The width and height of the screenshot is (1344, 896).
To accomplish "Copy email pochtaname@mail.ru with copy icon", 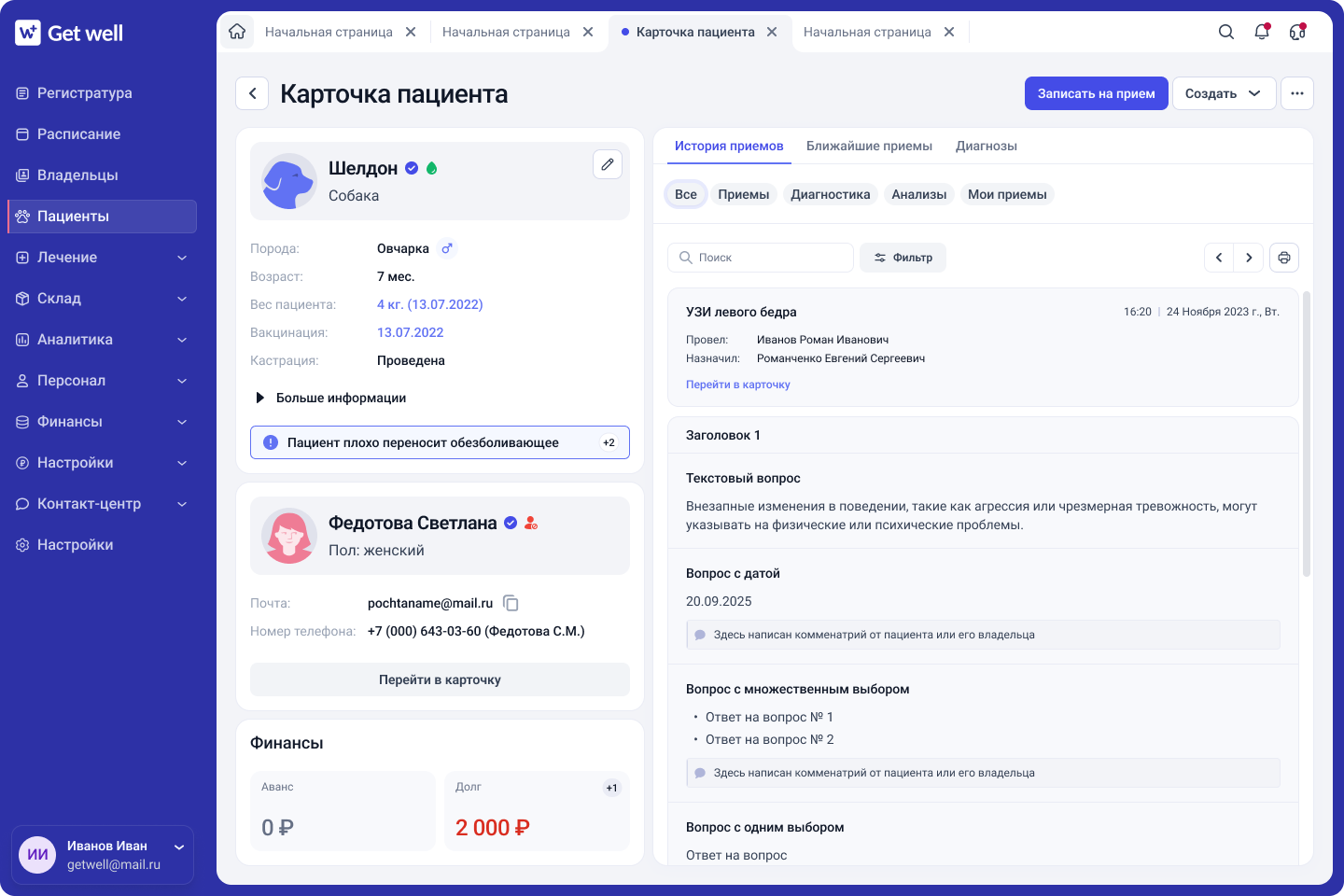I will (x=511, y=603).
